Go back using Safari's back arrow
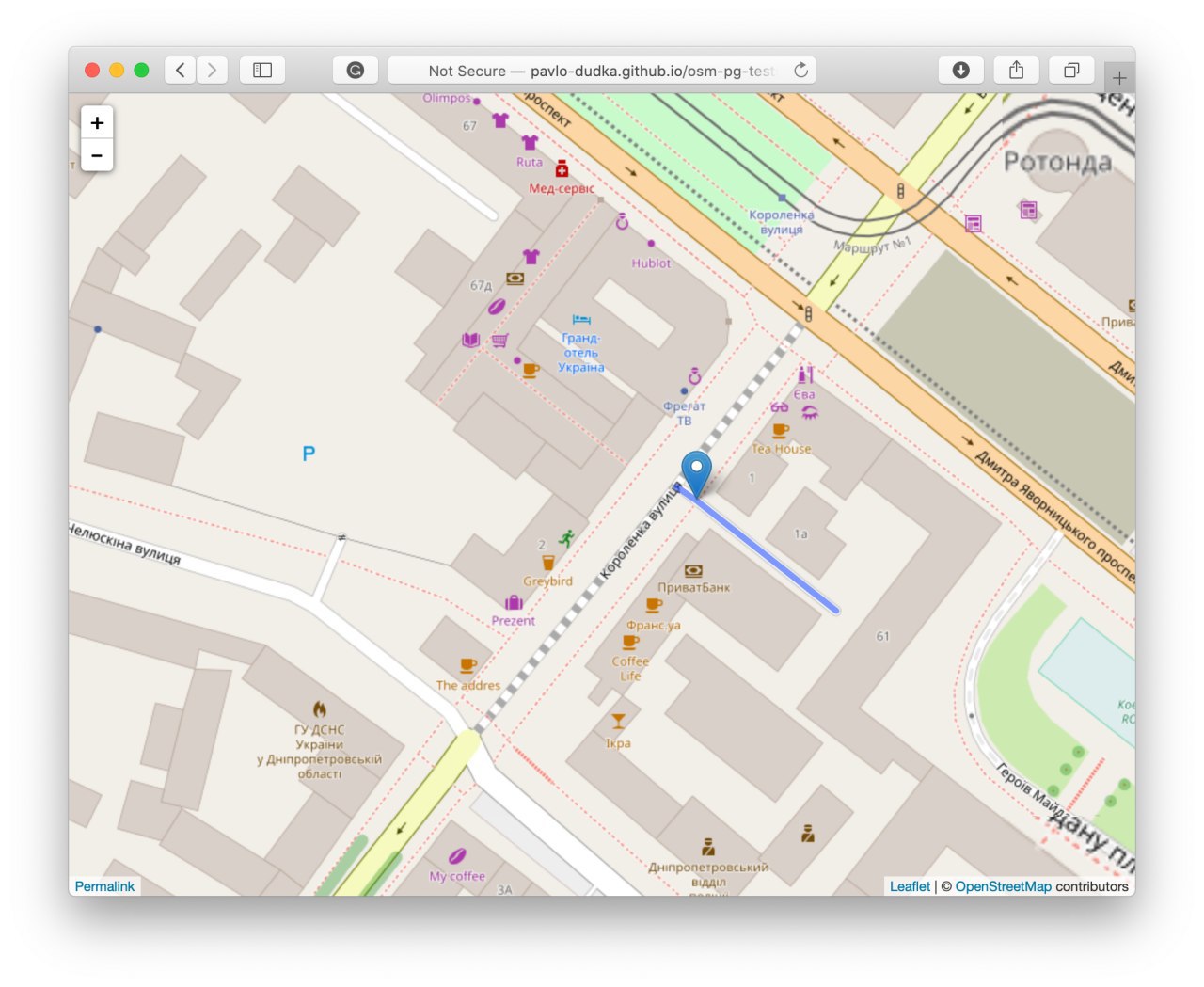 tap(181, 71)
